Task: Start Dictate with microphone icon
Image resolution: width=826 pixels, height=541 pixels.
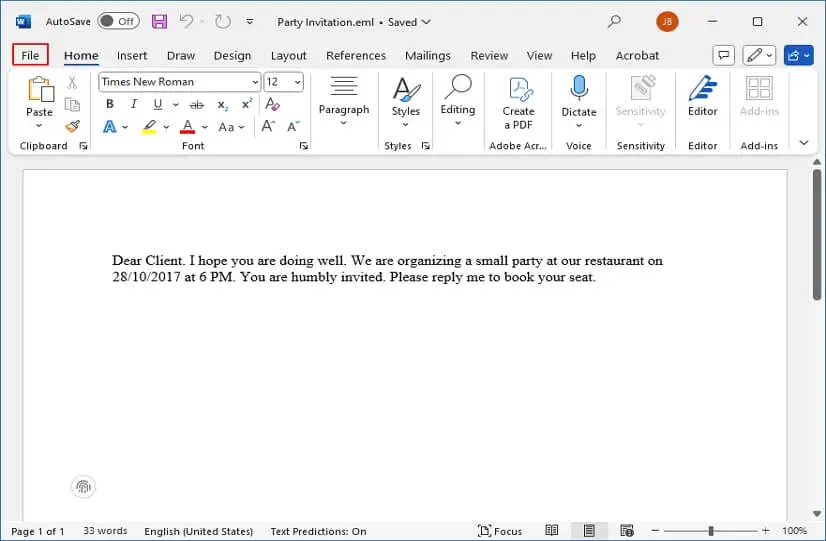Action: [579, 87]
